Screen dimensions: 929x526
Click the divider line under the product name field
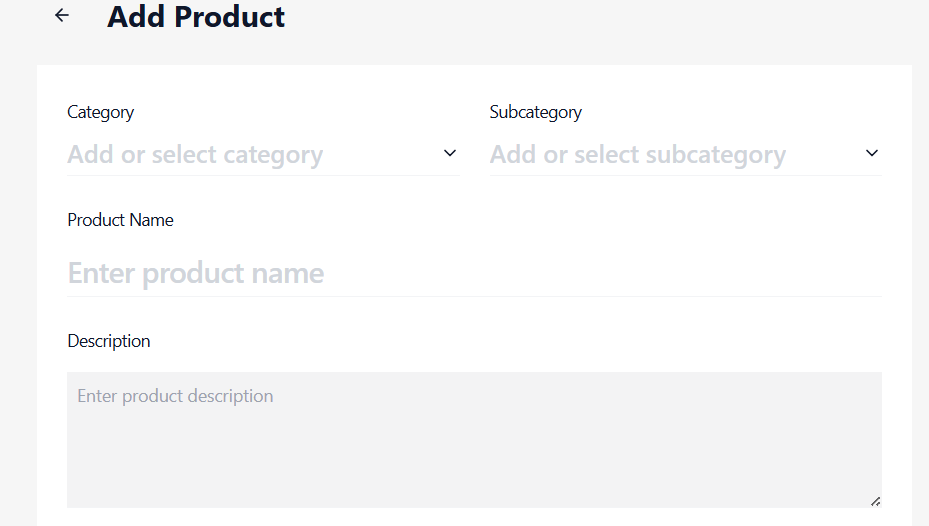474,296
